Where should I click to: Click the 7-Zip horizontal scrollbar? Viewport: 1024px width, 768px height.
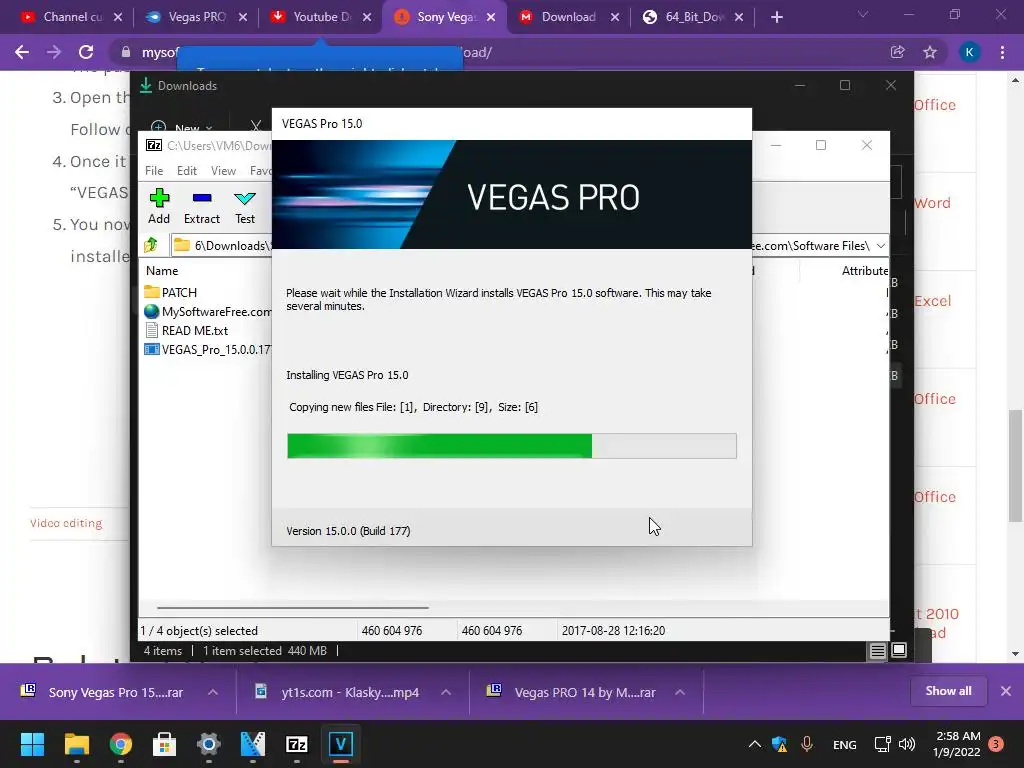[x=293, y=607]
